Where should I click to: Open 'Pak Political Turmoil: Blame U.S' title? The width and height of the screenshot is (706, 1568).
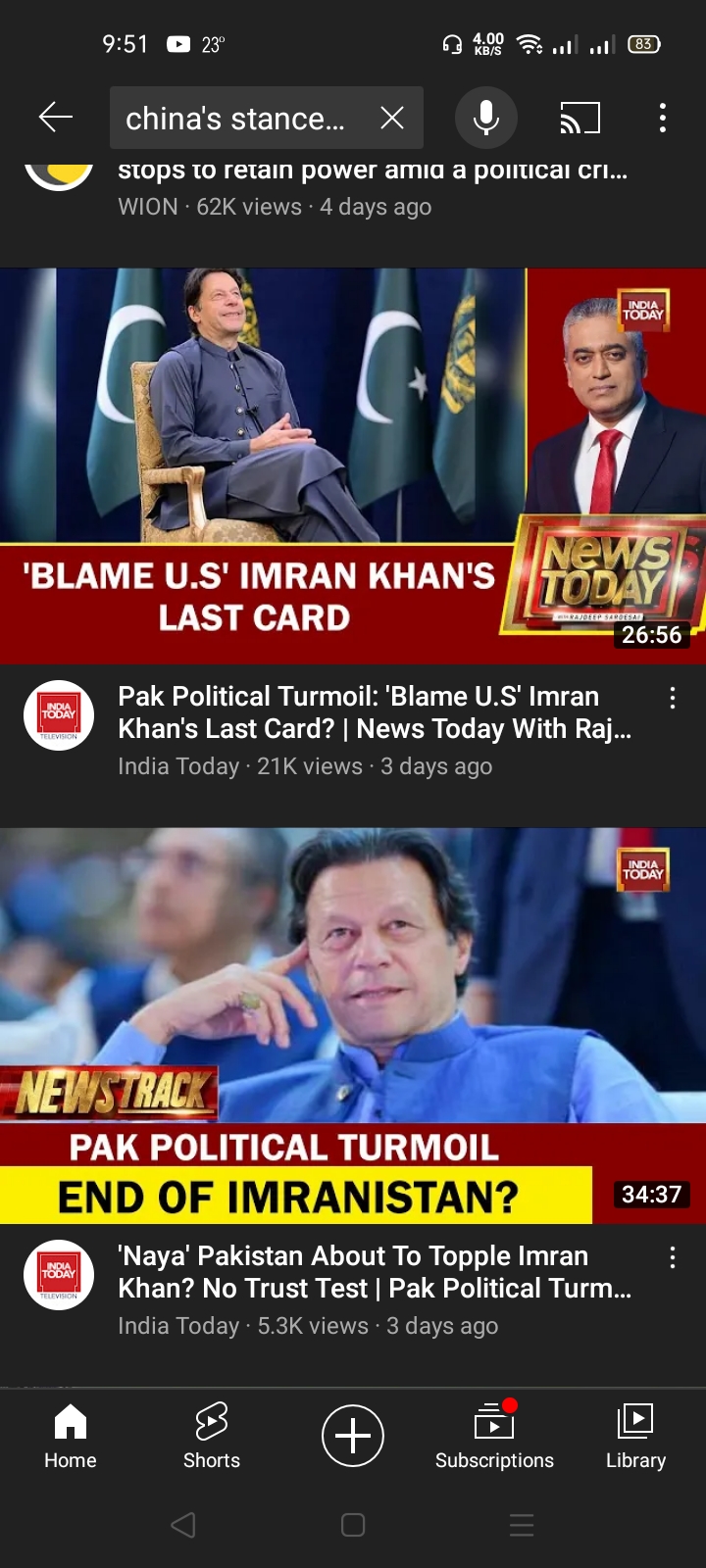[x=375, y=712]
